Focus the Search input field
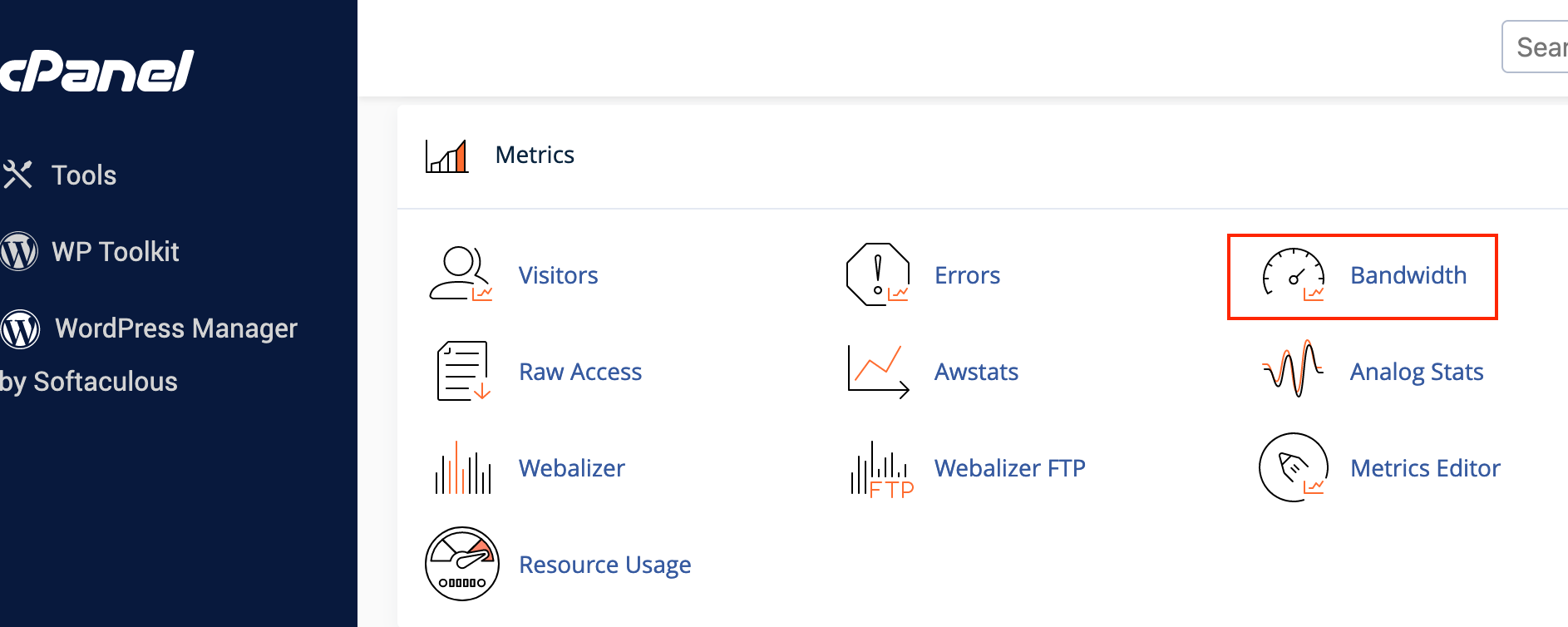This screenshot has height=627, width=1568. 1538,47
